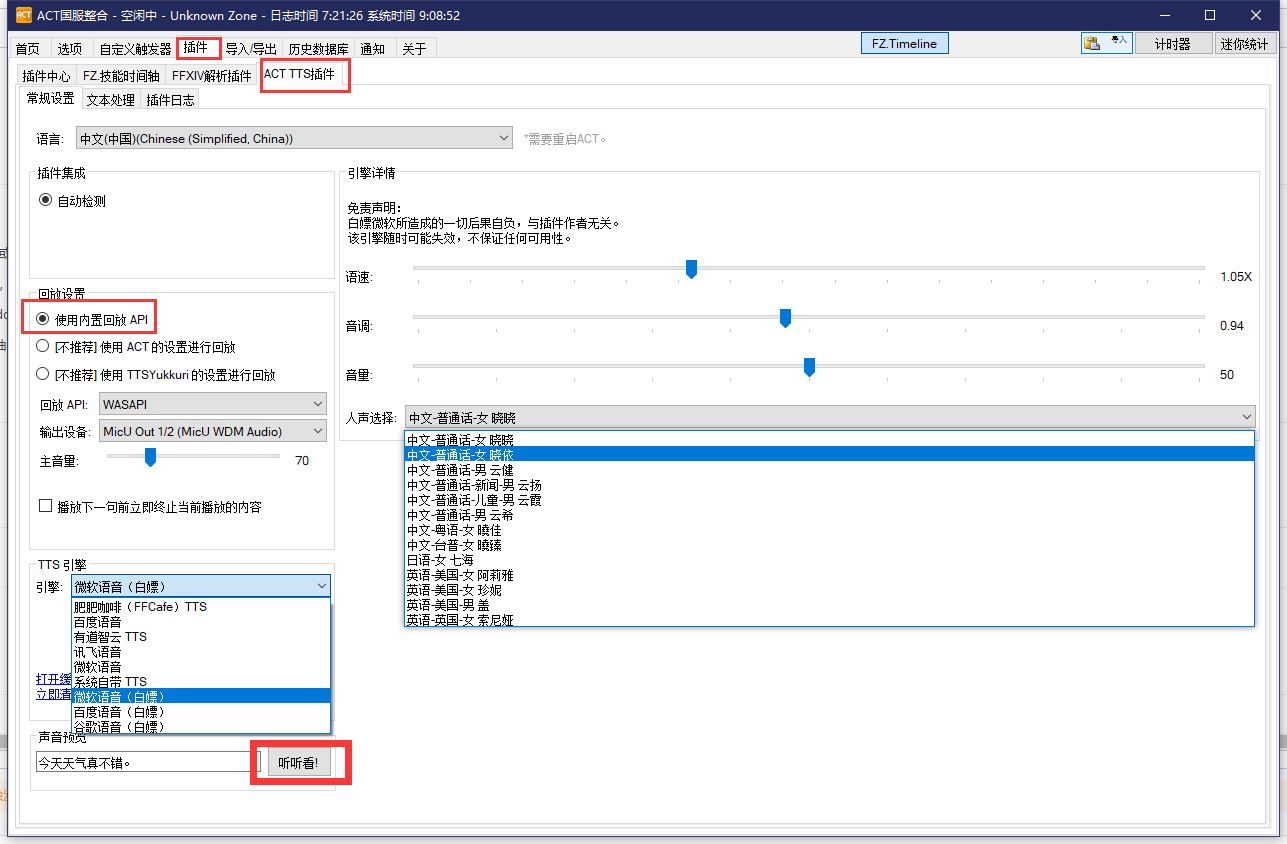The image size is (1287, 844).
Task: Click the FZ.Timeline button
Action: (x=904, y=43)
